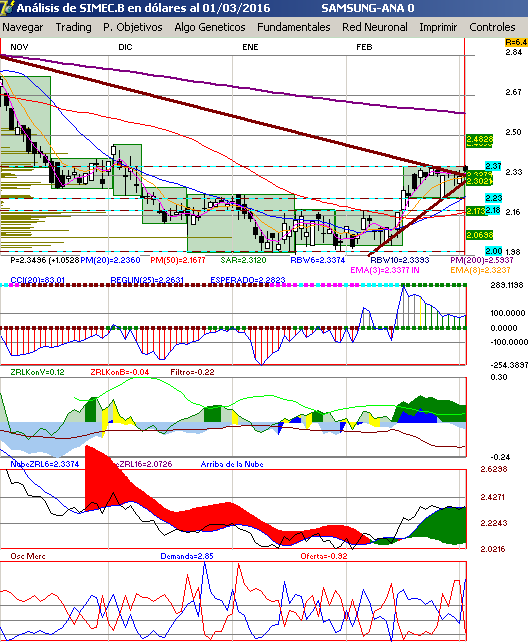528x642 pixels.
Task: Open the Red Neuronal menu
Action: click(375, 27)
